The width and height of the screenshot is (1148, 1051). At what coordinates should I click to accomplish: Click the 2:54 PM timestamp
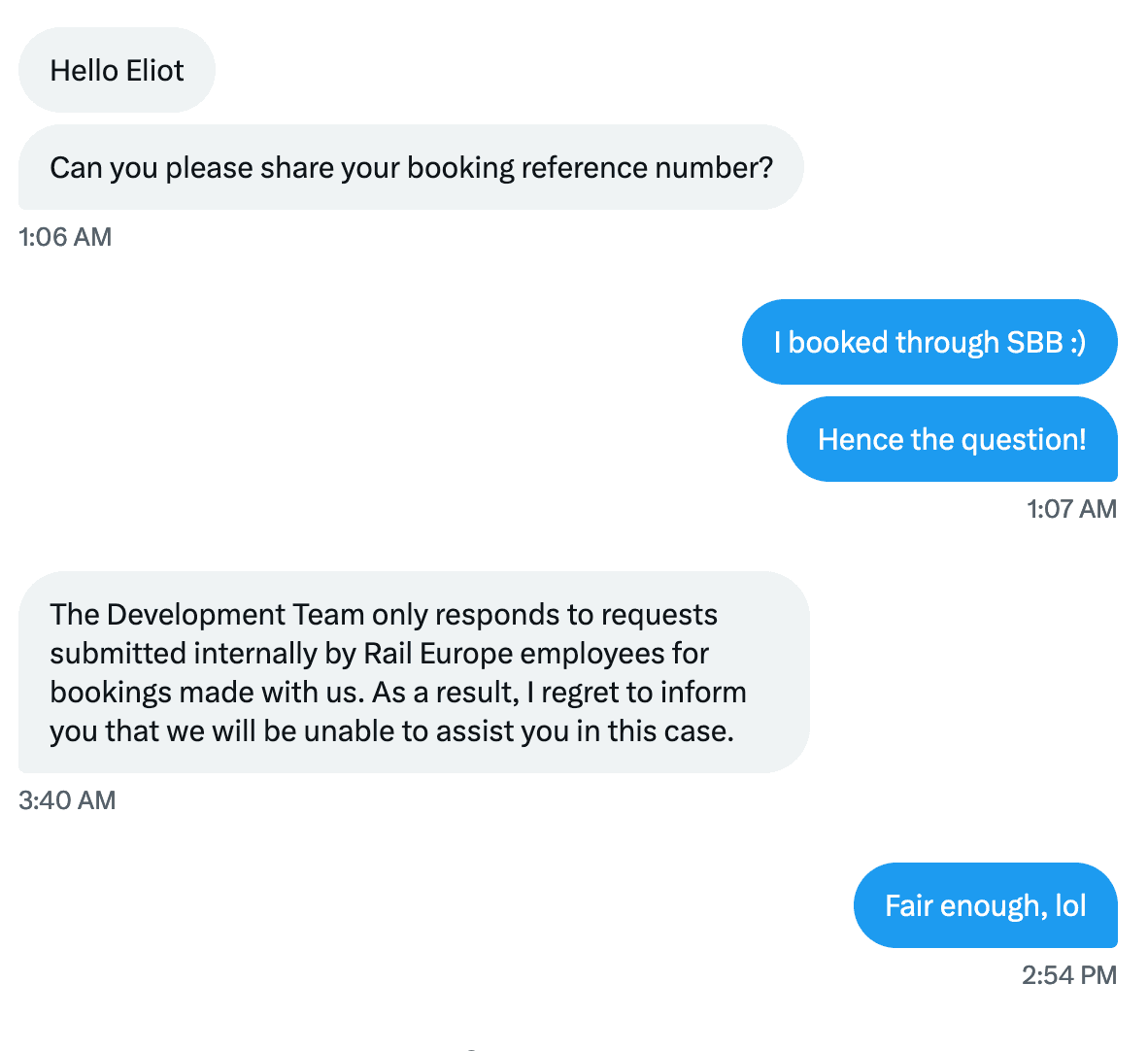coord(1069,975)
